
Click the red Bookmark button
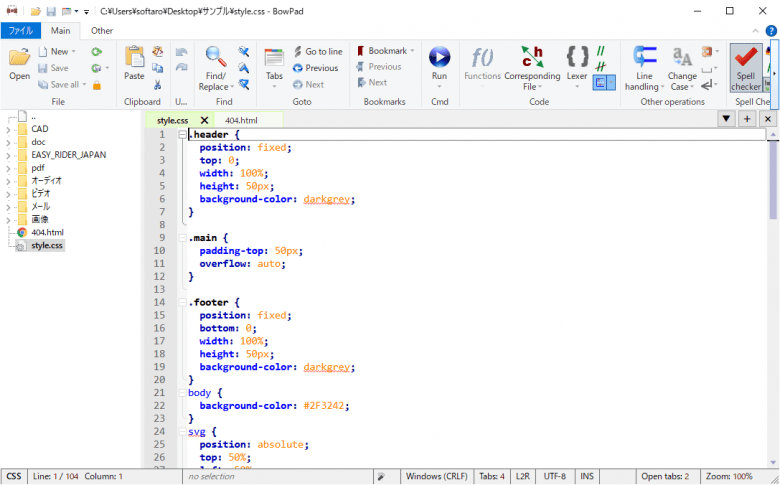tap(382, 51)
